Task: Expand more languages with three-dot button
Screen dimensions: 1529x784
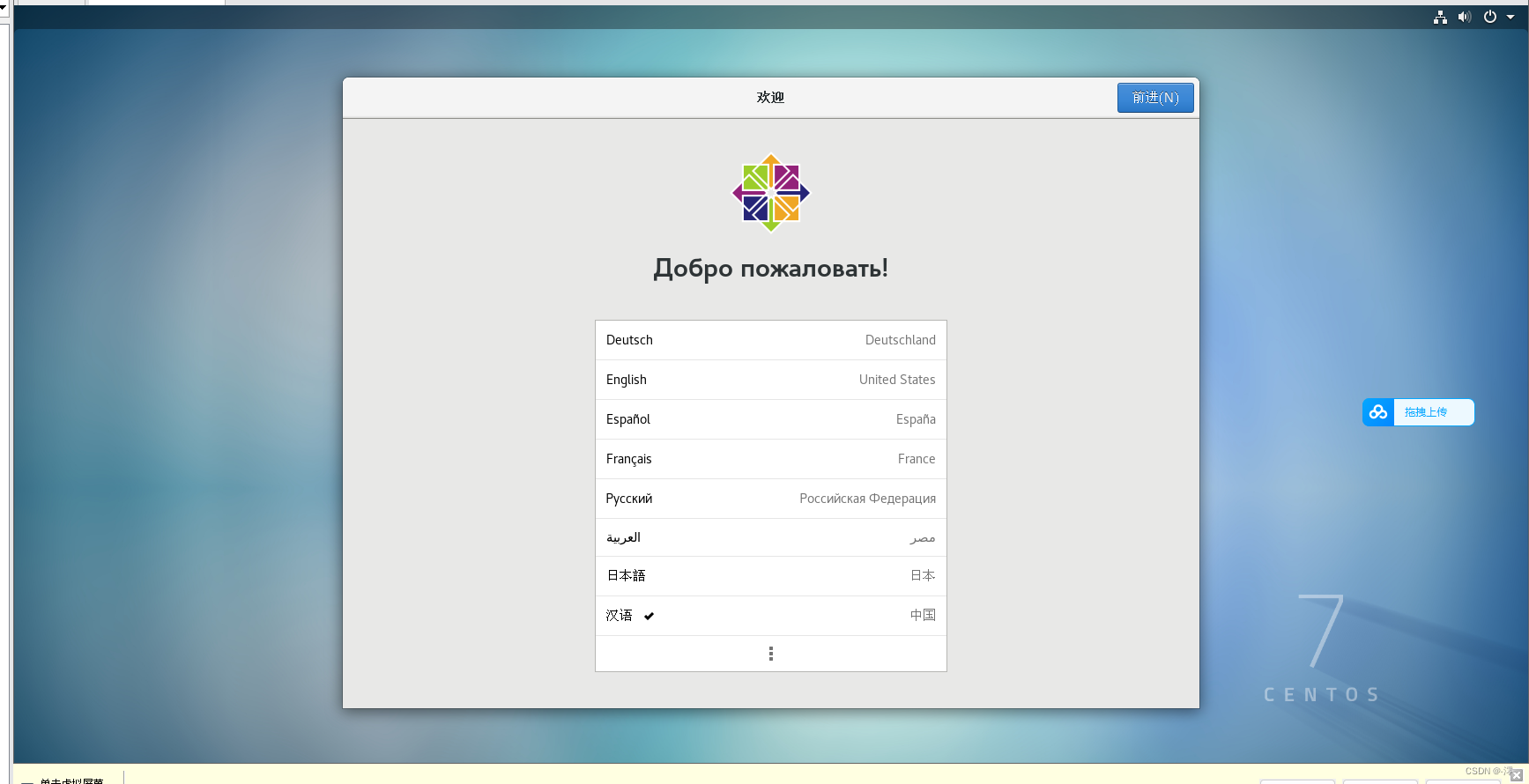Action: click(771, 654)
